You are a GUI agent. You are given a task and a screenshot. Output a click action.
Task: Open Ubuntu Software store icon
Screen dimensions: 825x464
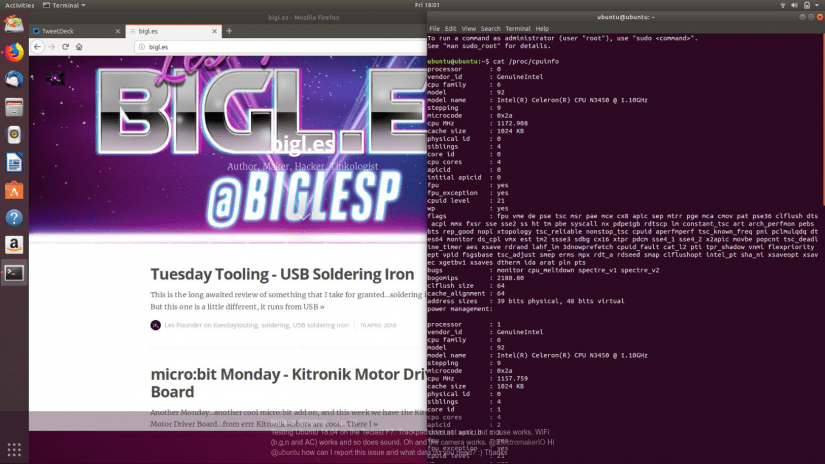pyautogui.click(x=14, y=190)
